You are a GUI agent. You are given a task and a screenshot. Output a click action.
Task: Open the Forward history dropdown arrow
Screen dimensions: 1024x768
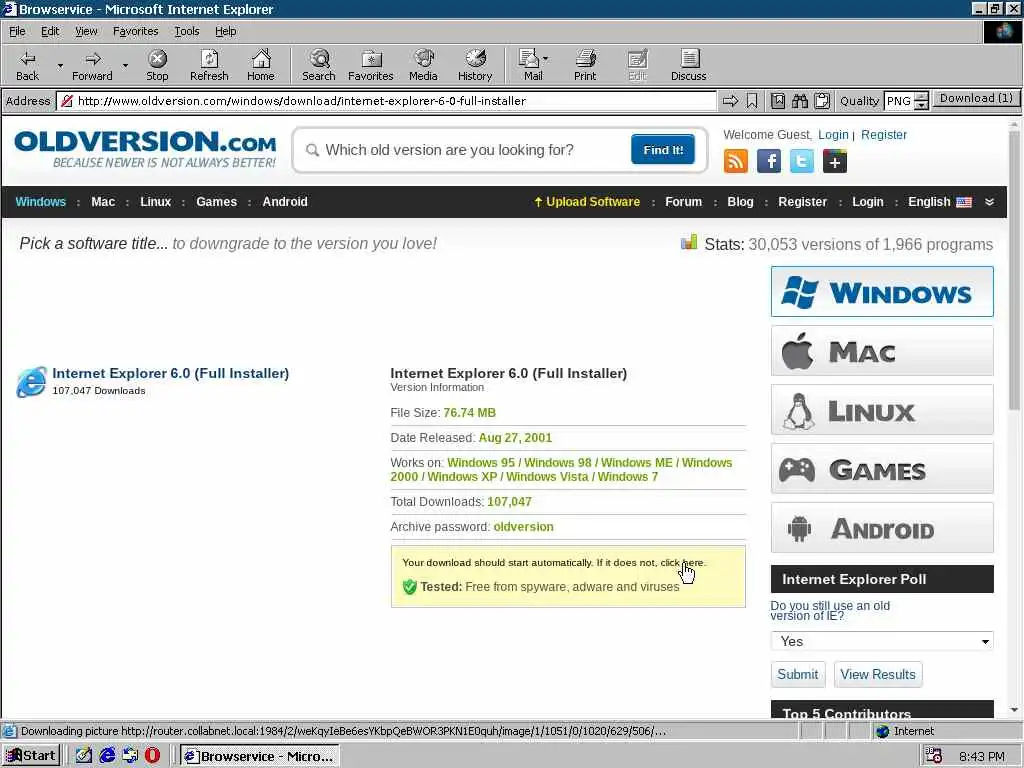tap(125, 65)
